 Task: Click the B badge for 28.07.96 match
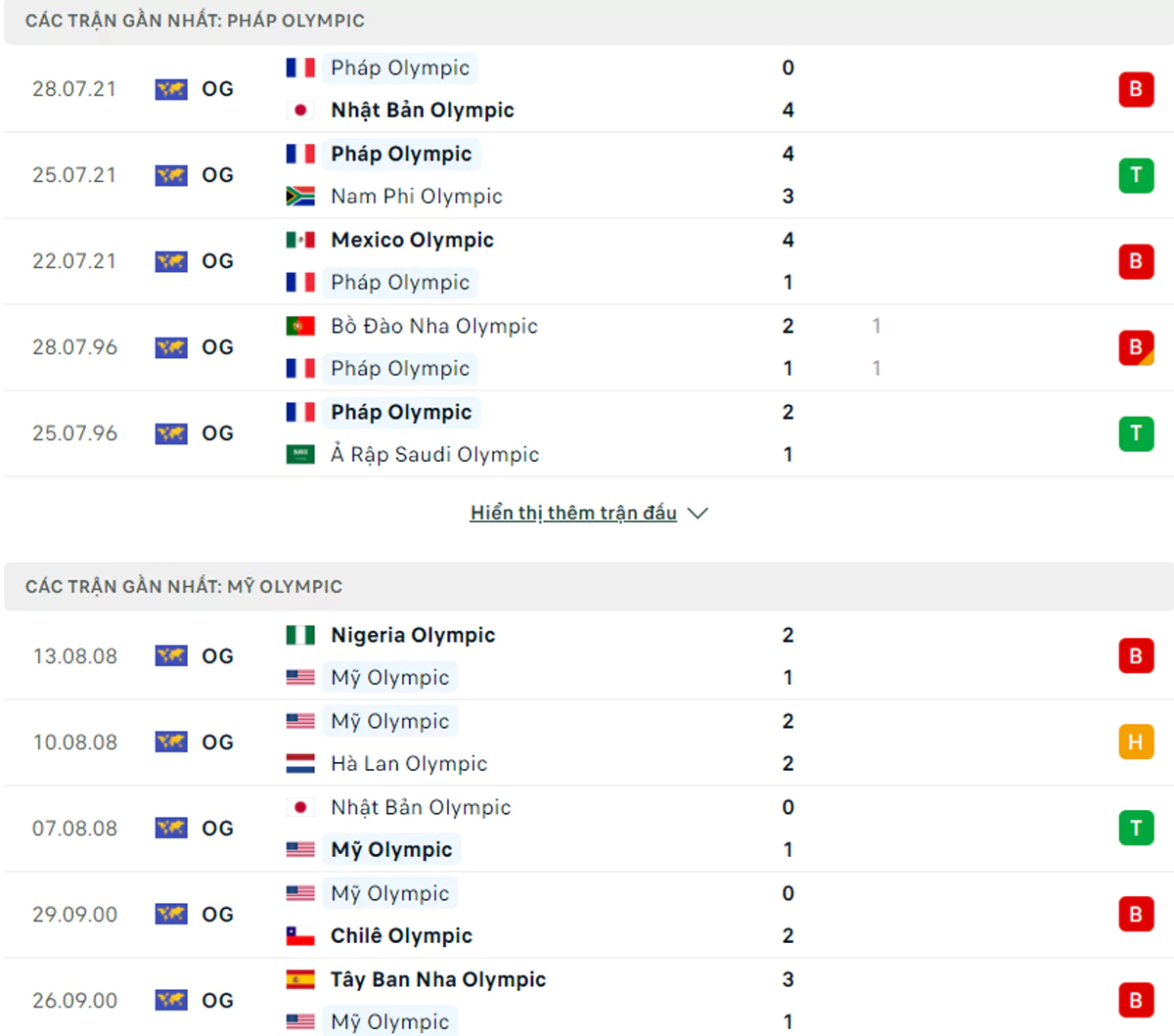pos(1136,347)
